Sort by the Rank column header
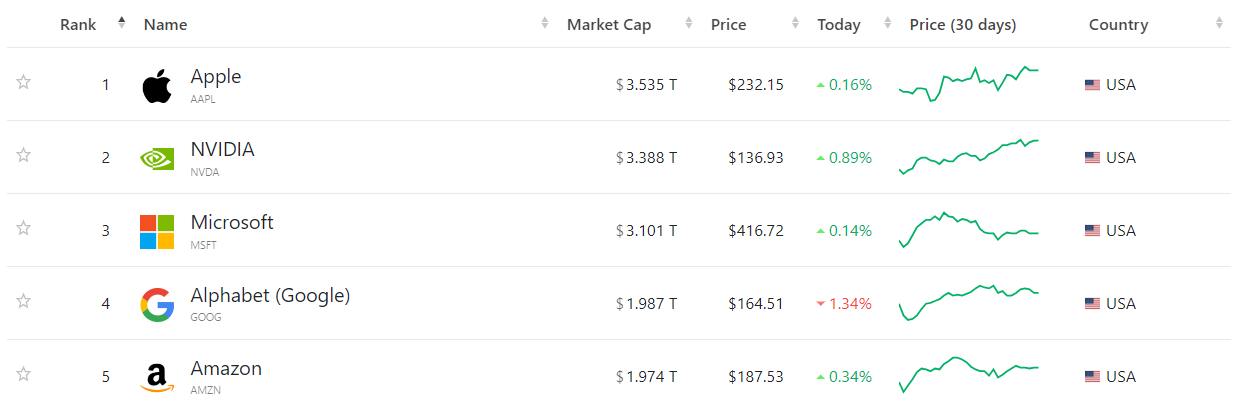The height and width of the screenshot is (408, 1239). 78,25
